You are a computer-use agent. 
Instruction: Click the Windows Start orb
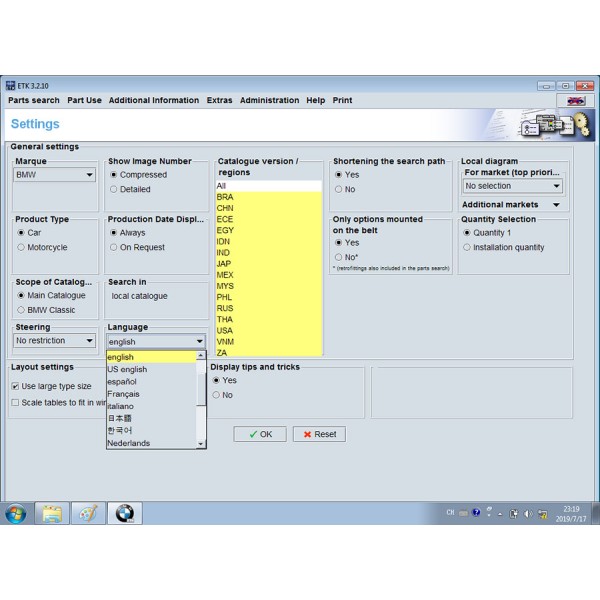click(16, 514)
